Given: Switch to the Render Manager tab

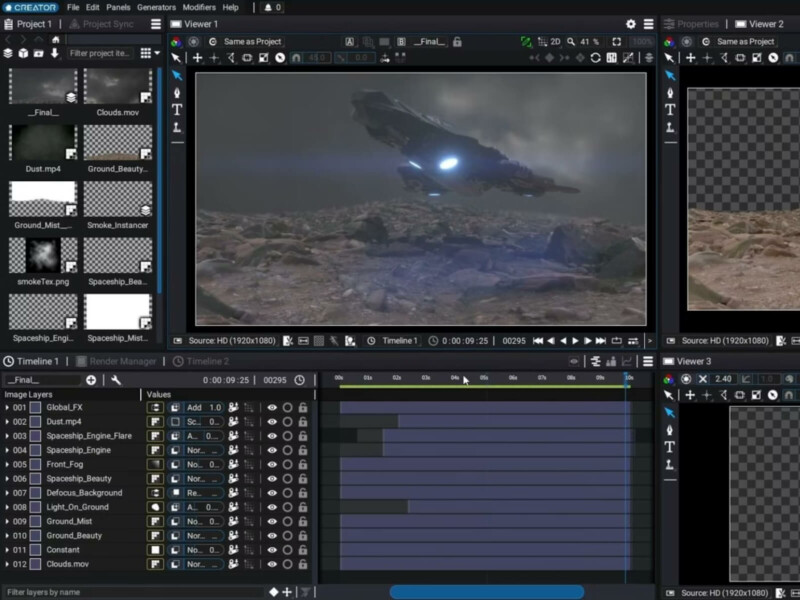Looking at the screenshot, I should pos(116,361).
